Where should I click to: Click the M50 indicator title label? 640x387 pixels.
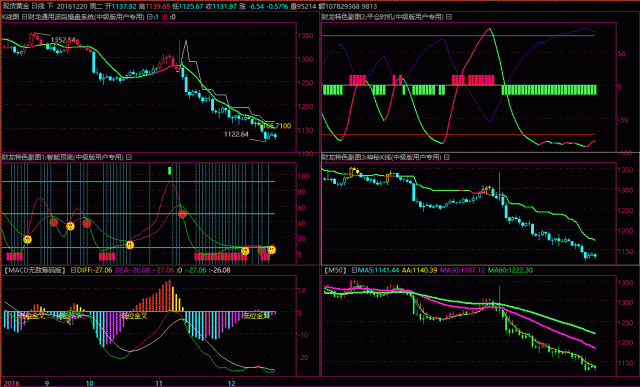336,270
